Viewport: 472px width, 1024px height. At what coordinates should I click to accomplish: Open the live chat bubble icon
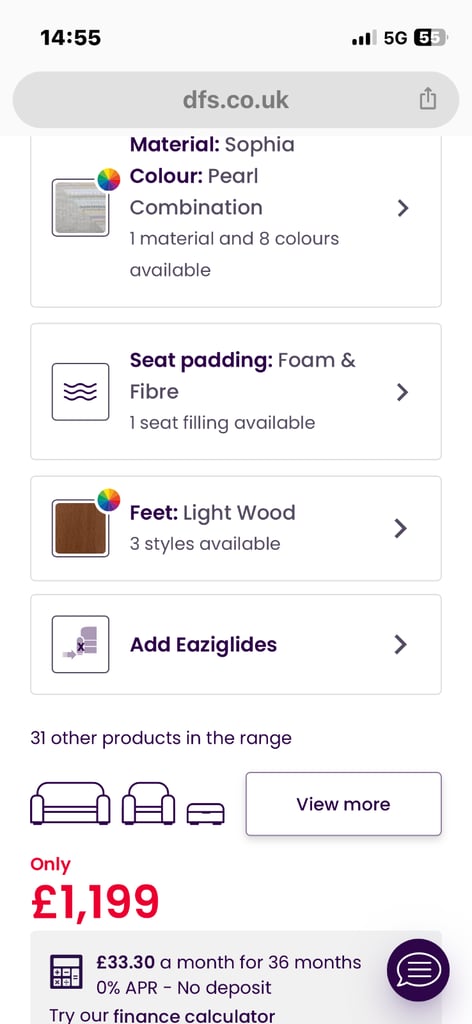click(418, 970)
